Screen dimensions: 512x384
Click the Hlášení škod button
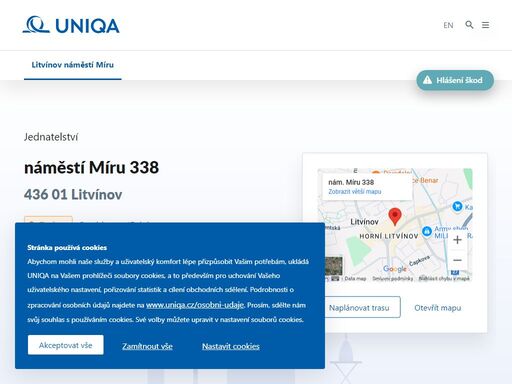(x=455, y=80)
